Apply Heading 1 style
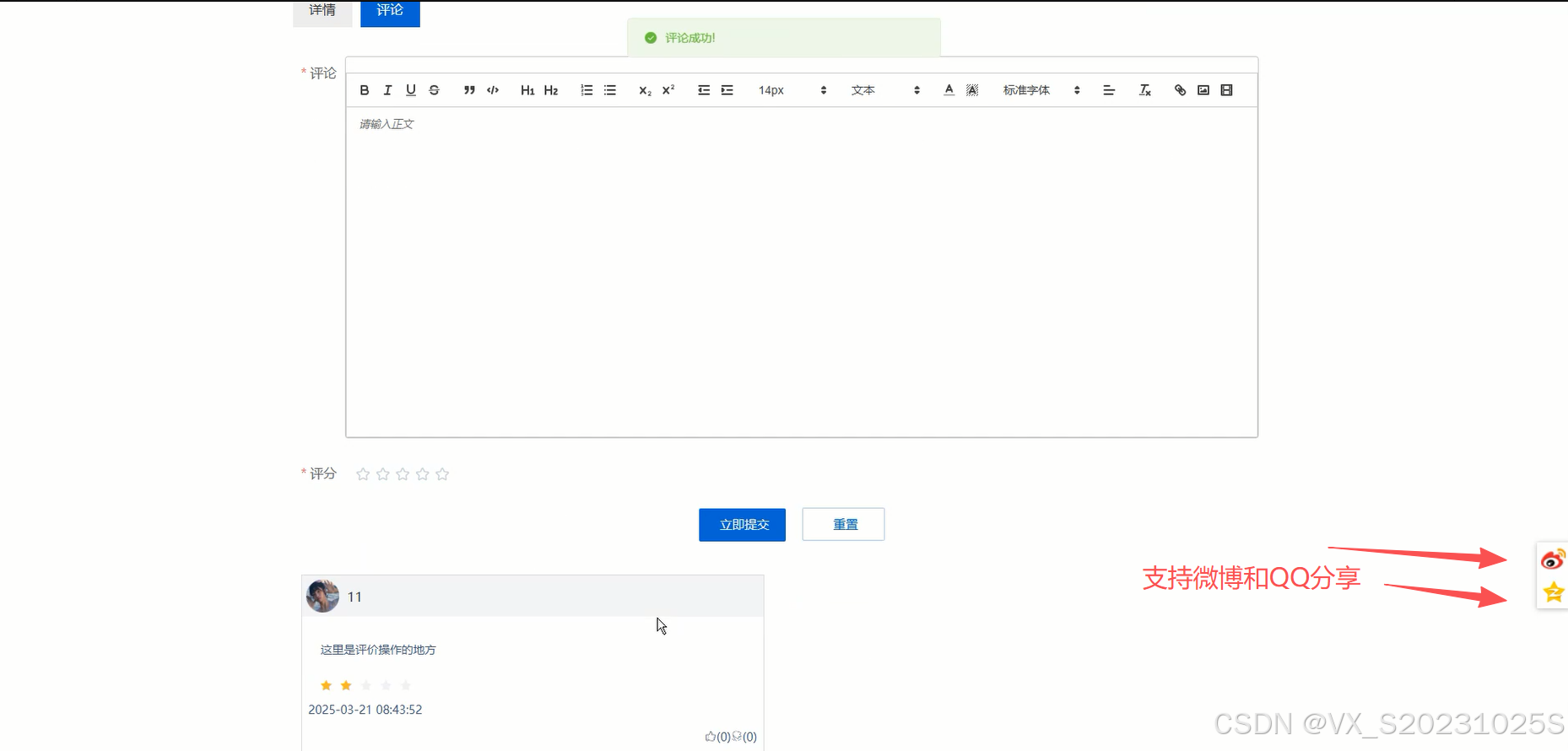Viewport: 1568px width, 751px height. (527, 90)
